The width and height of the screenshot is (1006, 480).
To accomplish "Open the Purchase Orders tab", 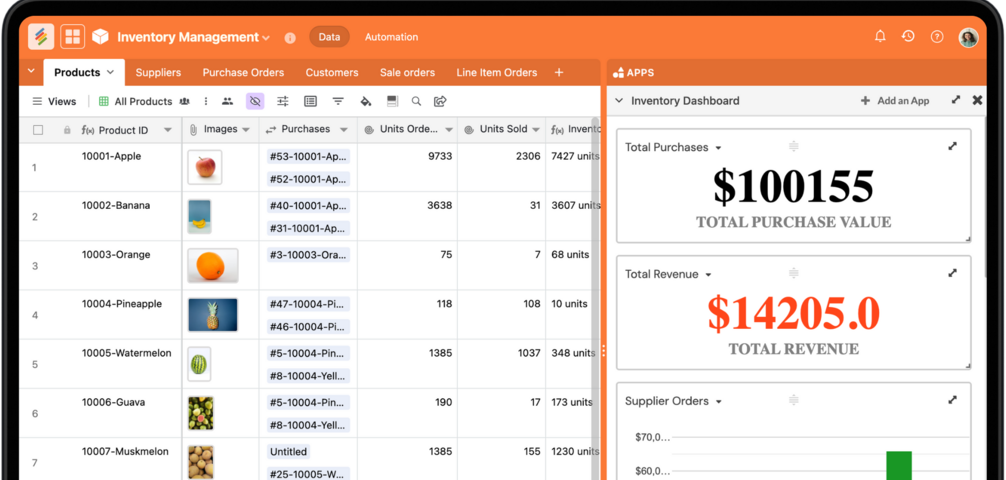I will coord(243,72).
